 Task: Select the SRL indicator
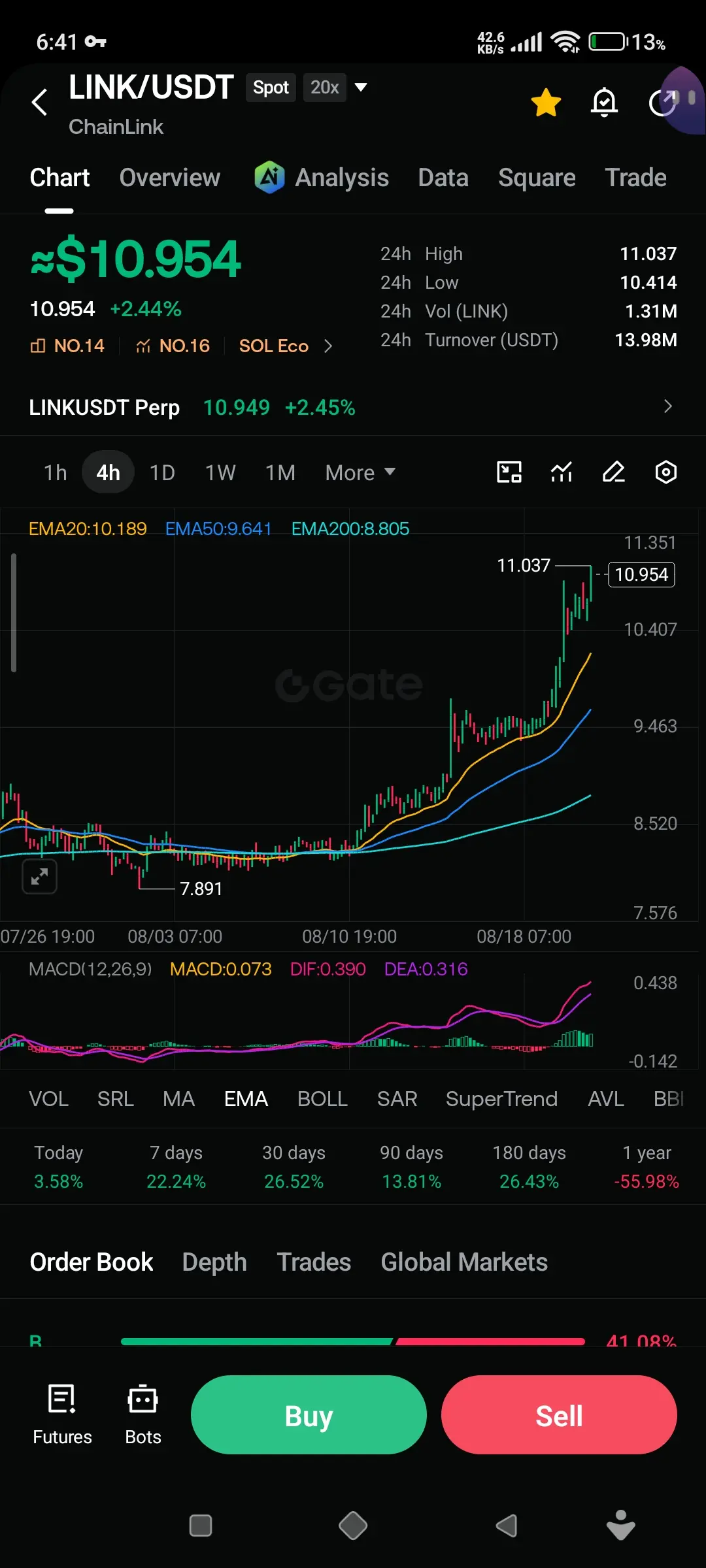click(116, 1099)
